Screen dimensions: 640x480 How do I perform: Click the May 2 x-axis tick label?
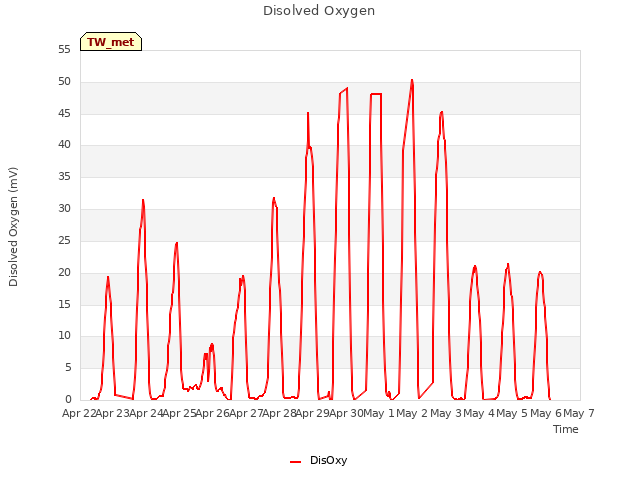pos(412,413)
